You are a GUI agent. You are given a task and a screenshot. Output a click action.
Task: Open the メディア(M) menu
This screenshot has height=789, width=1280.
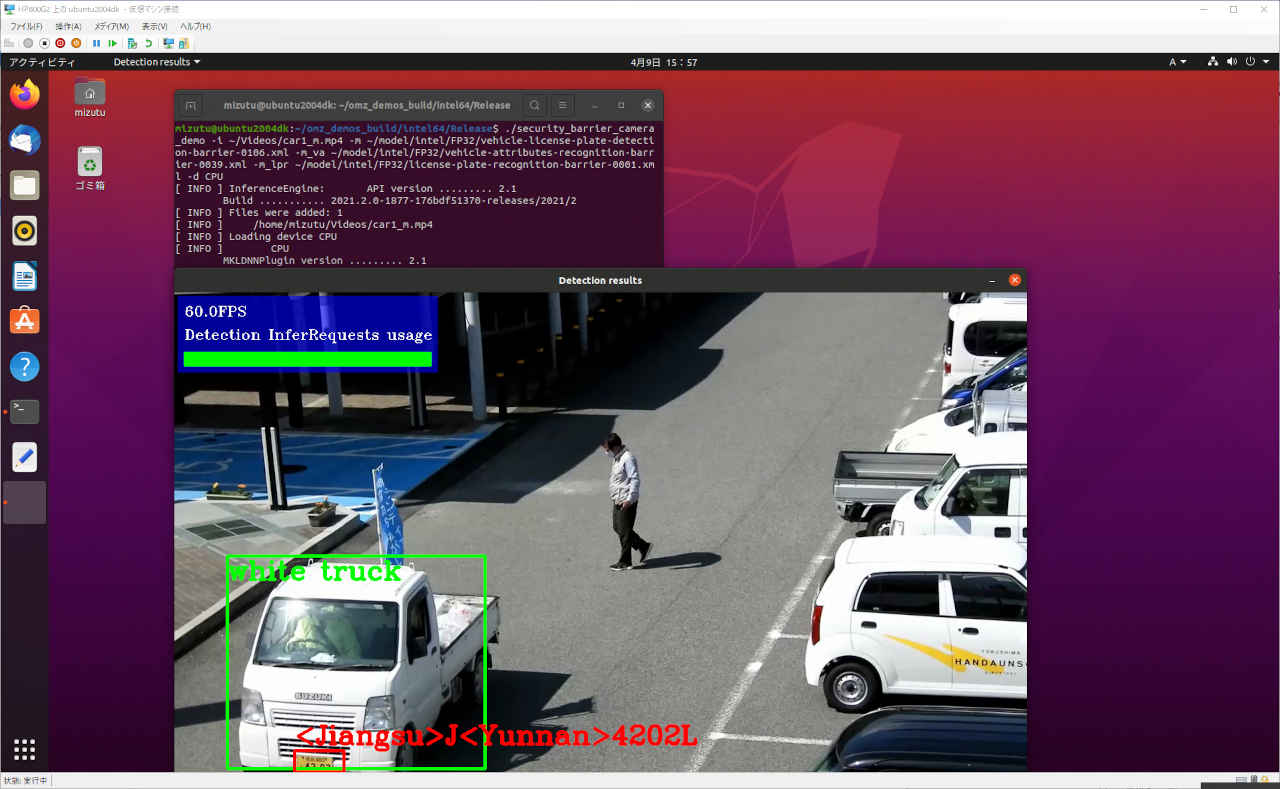(x=111, y=26)
